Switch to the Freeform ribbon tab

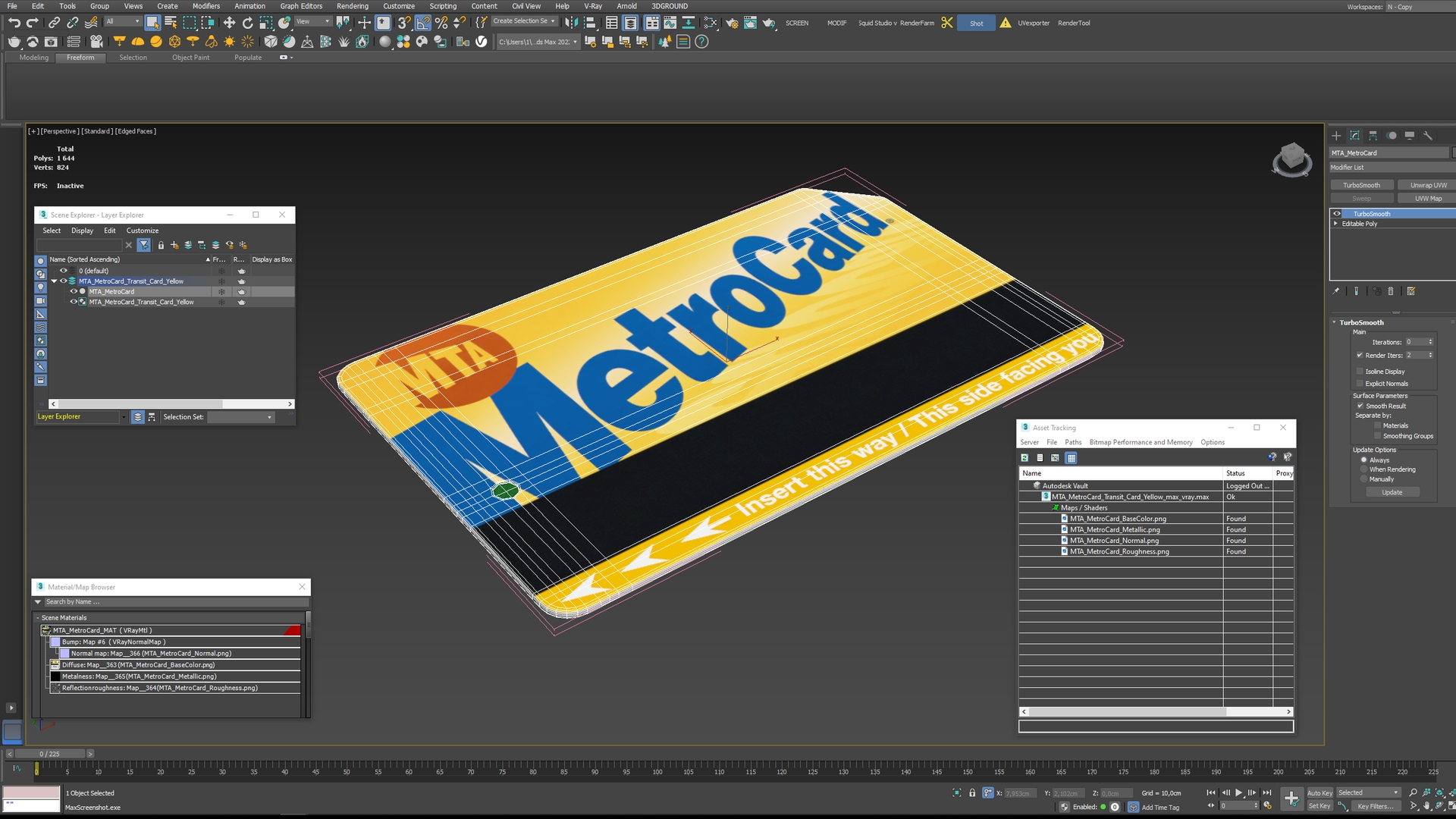pyautogui.click(x=80, y=58)
